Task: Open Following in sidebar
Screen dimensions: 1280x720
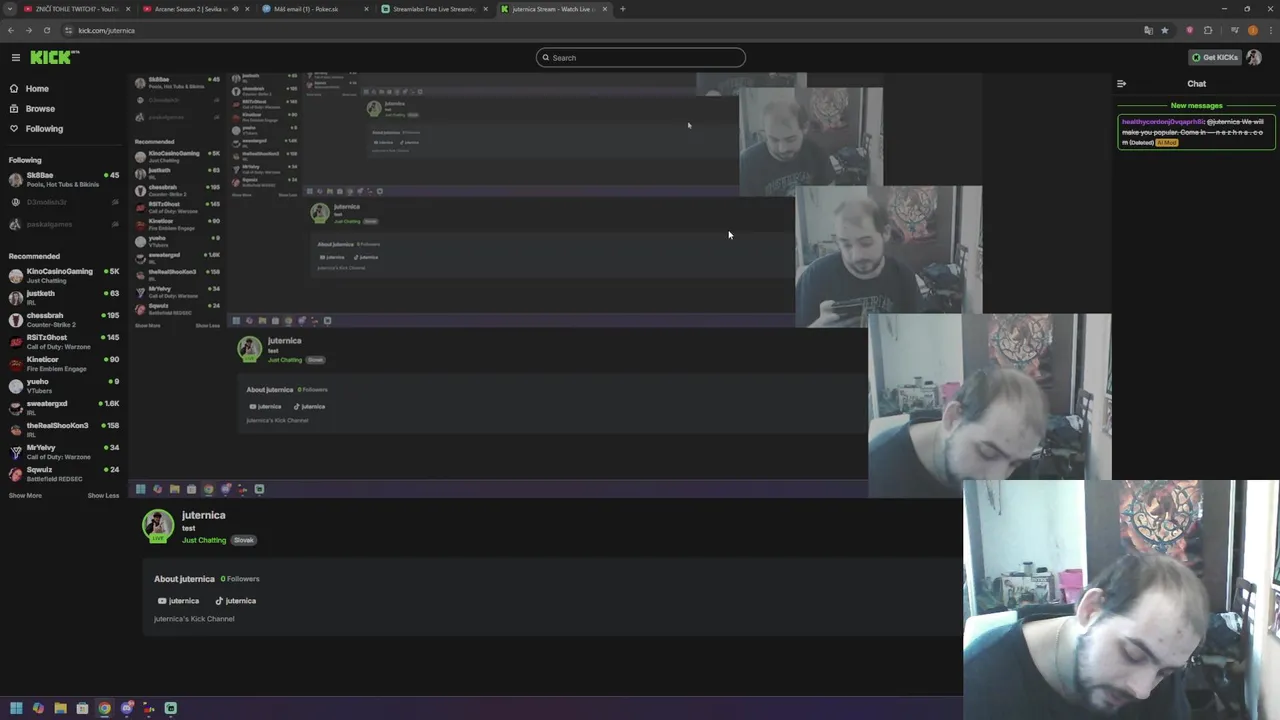Action: point(44,129)
